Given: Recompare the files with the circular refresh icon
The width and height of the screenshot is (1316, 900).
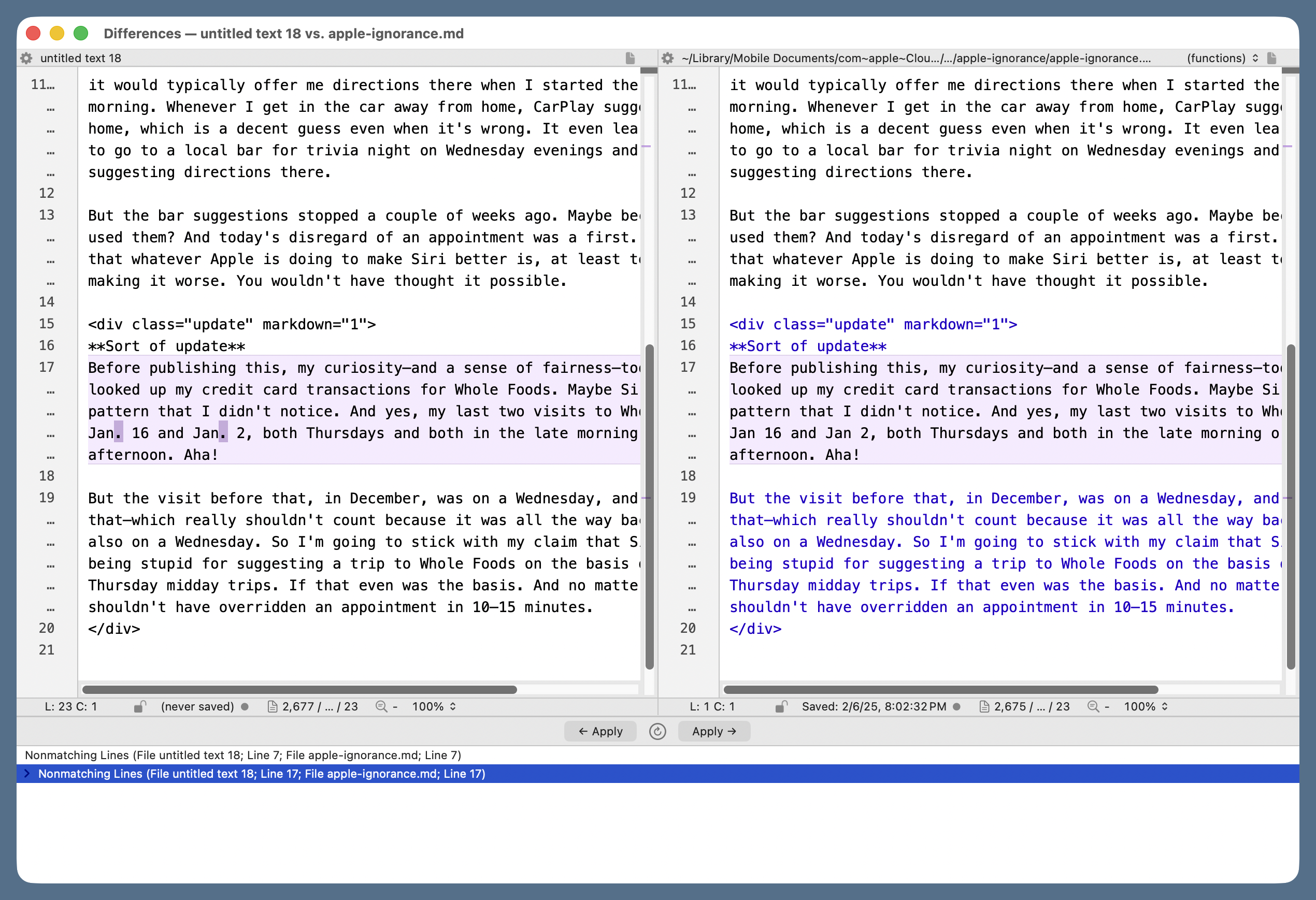Looking at the screenshot, I should pyautogui.click(x=657, y=731).
